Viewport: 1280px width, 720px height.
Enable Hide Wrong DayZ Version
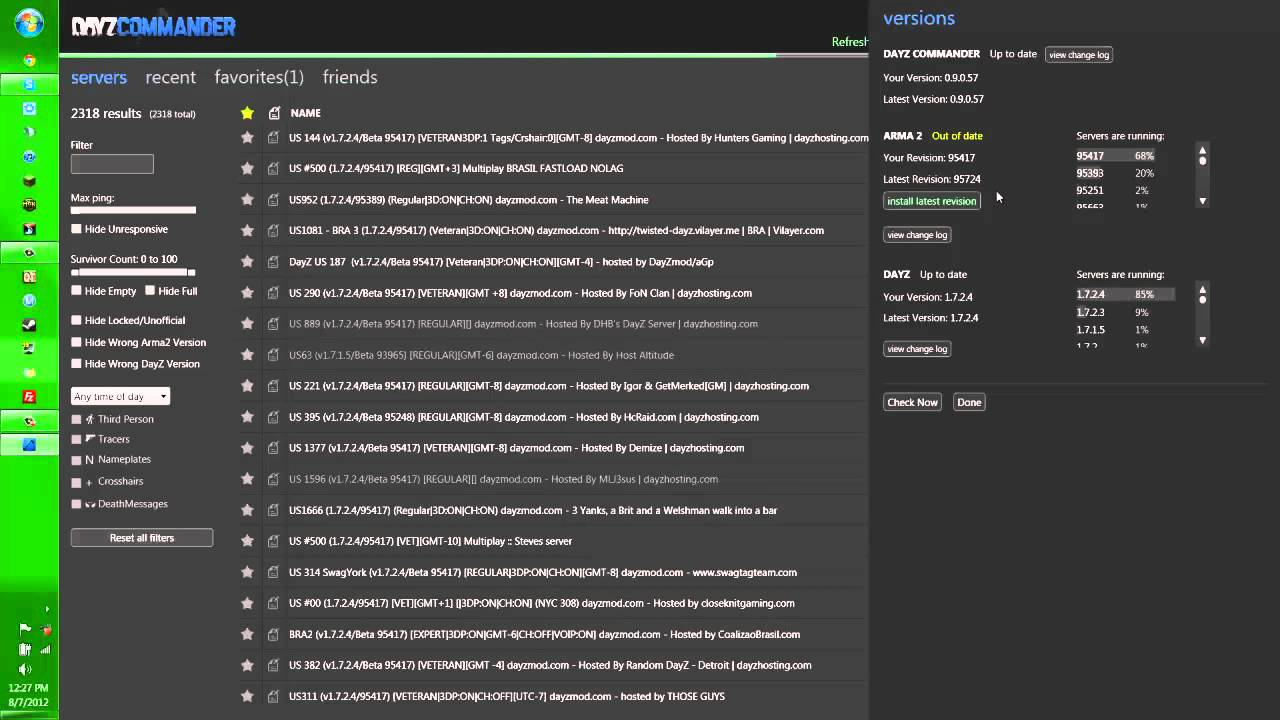(x=76, y=364)
